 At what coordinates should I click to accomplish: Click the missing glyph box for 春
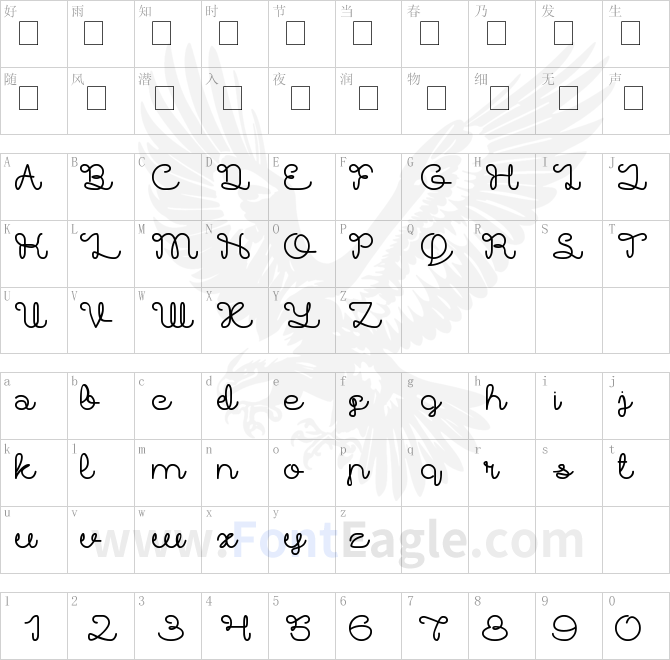tap(429, 33)
